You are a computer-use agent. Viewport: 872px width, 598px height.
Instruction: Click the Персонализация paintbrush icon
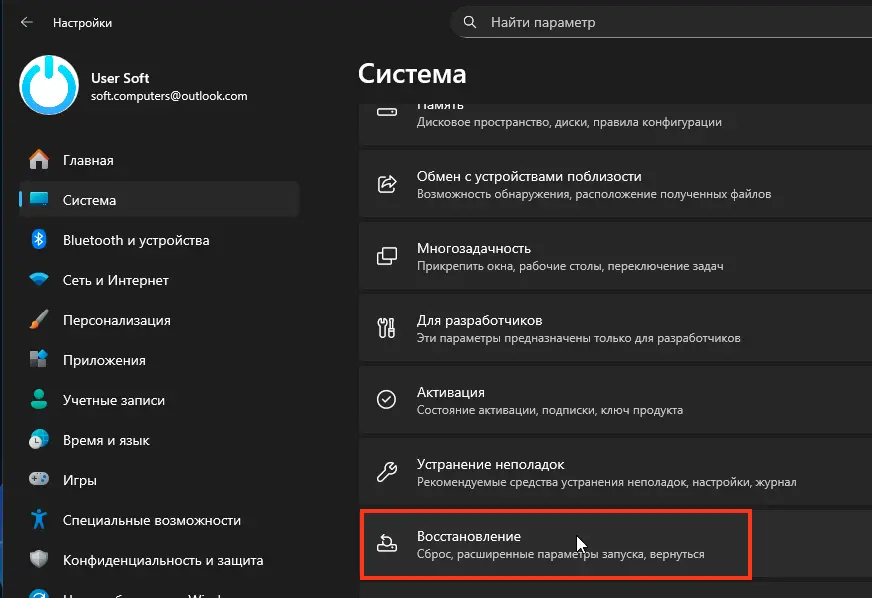39,320
